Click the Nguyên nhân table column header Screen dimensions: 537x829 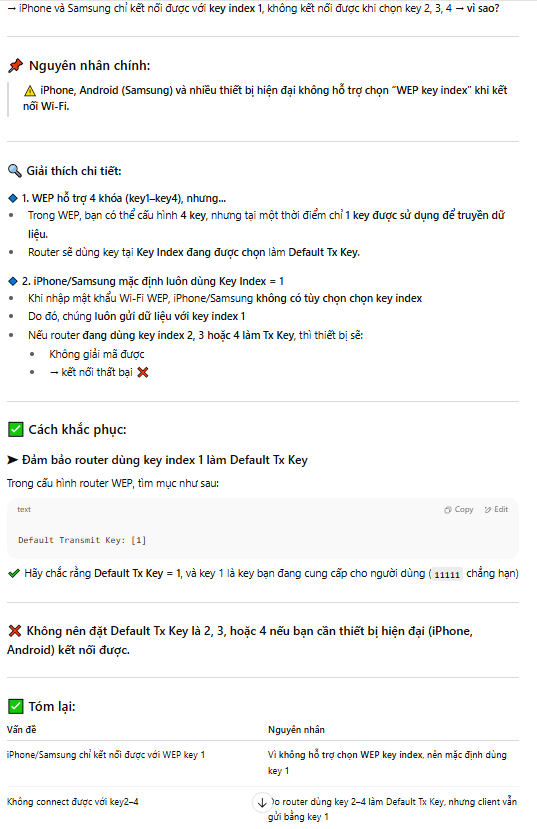click(296, 730)
